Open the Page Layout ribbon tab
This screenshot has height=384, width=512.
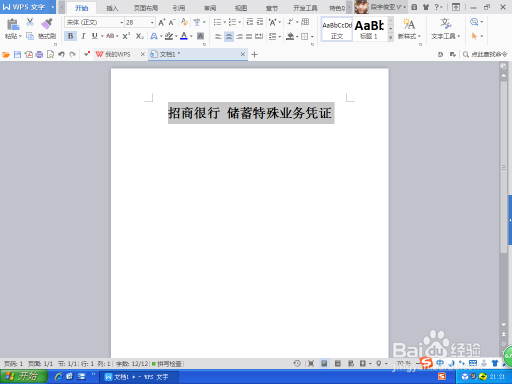[146, 8]
